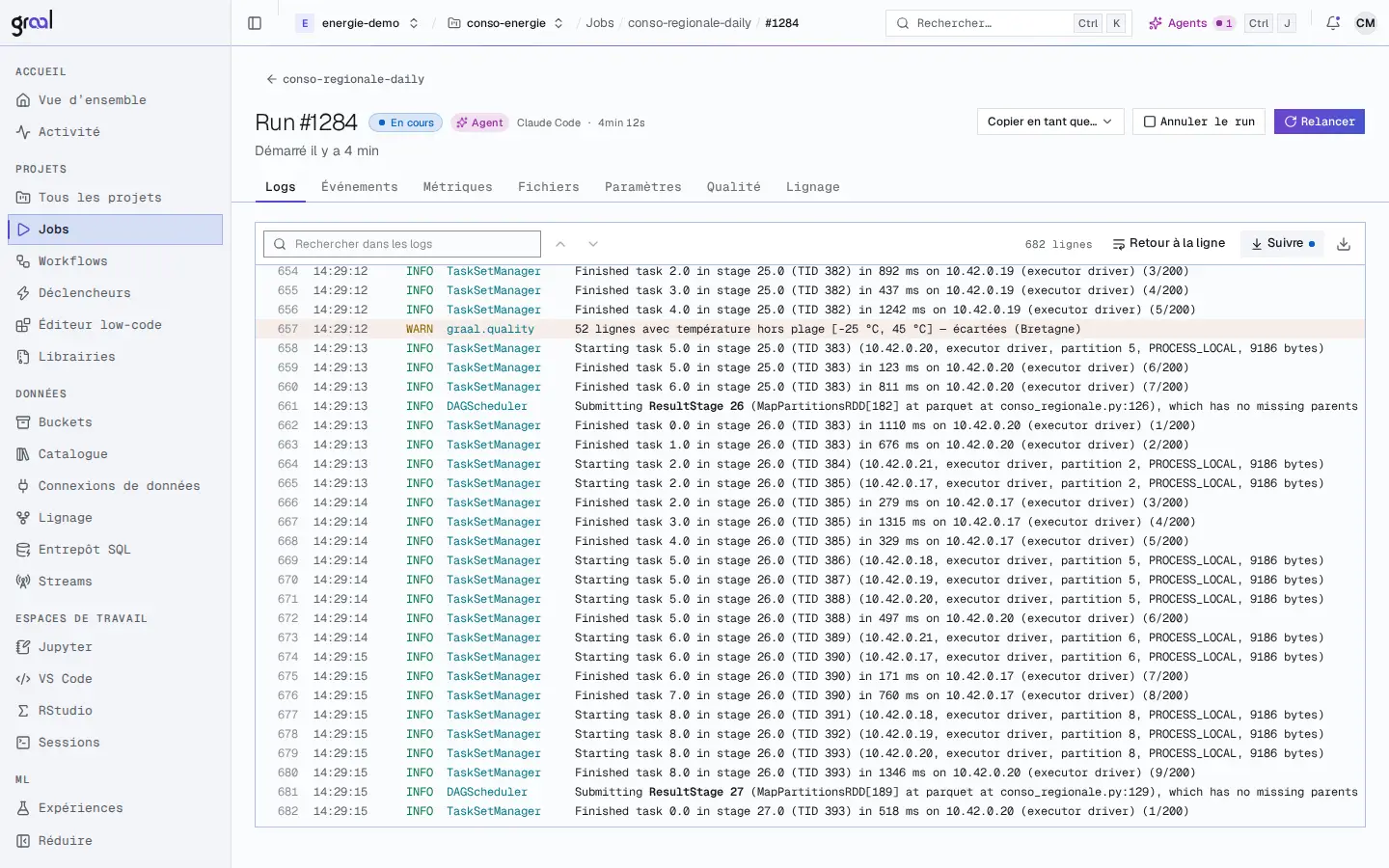Image resolution: width=1389 pixels, height=868 pixels.
Task: Click the graal logo
Action: pyautogui.click(x=32, y=22)
